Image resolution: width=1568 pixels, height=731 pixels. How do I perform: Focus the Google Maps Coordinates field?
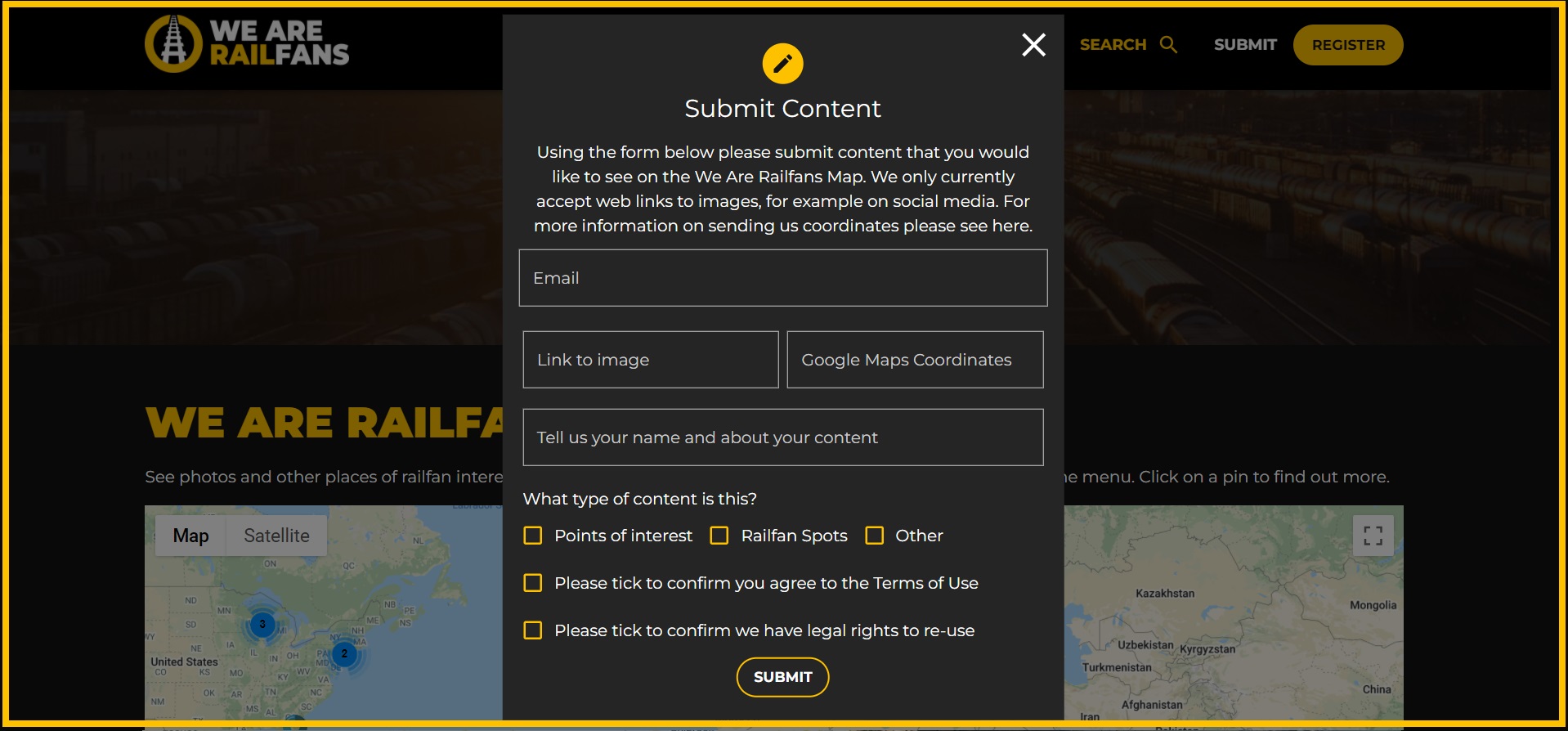click(915, 360)
